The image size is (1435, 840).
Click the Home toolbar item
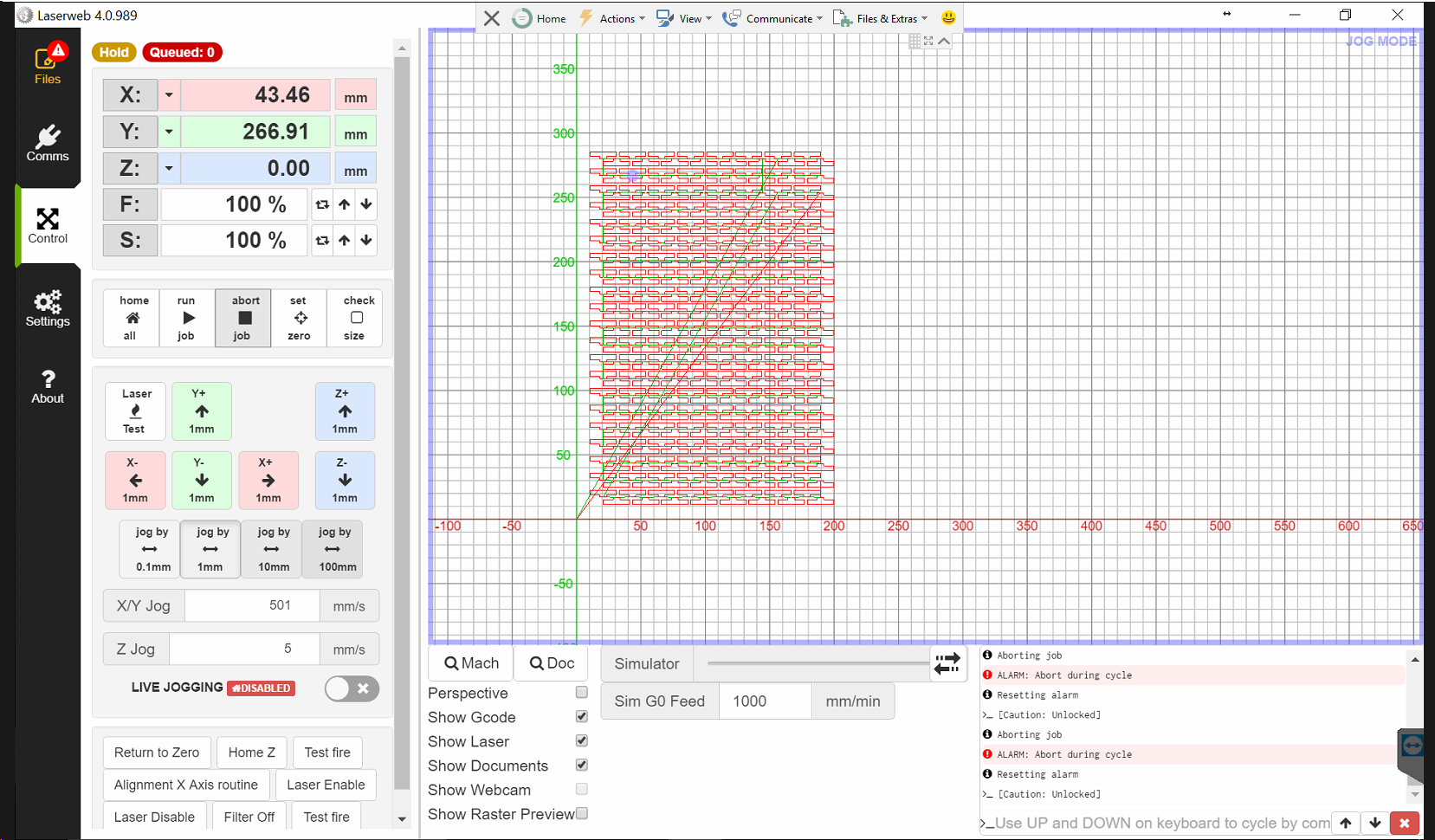pos(539,18)
